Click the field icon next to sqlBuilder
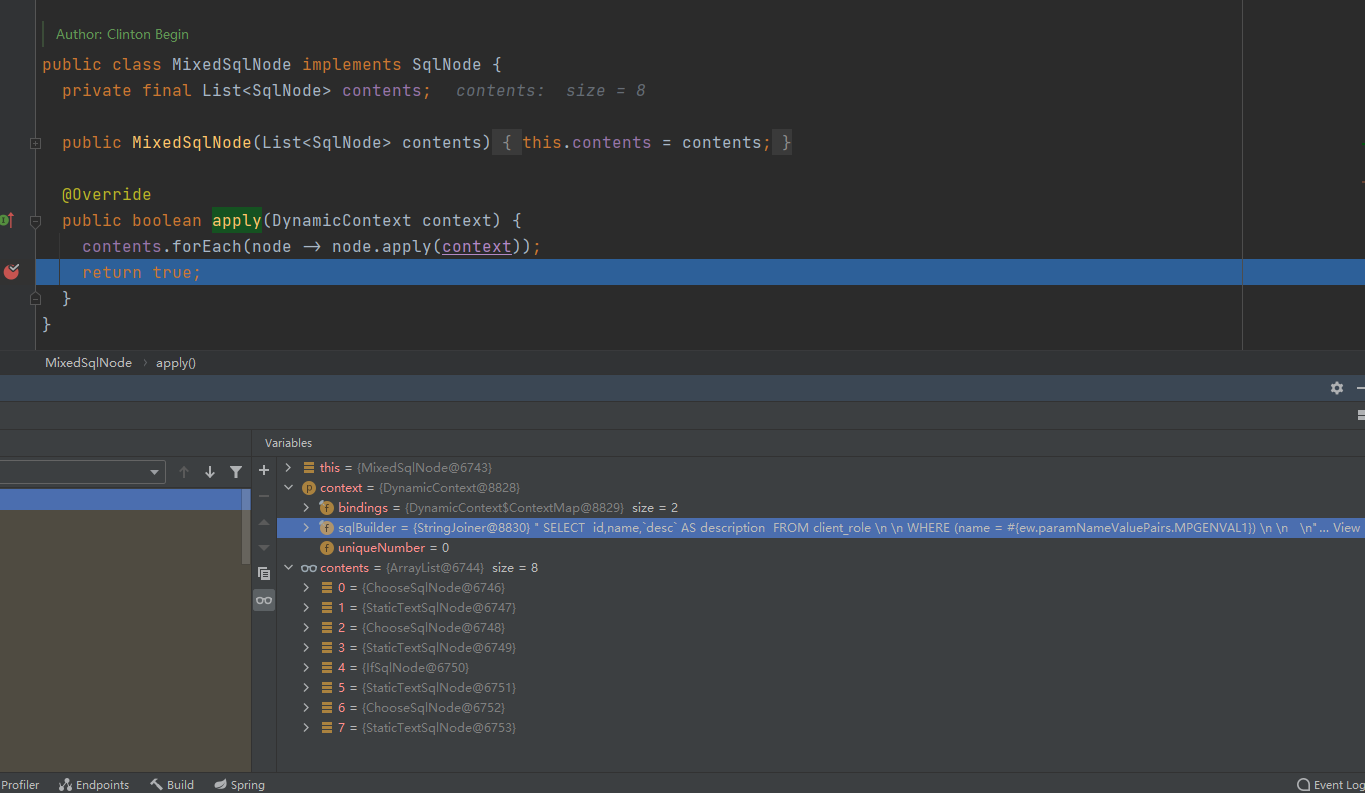This screenshot has width=1365, height=793. point(326,528)
